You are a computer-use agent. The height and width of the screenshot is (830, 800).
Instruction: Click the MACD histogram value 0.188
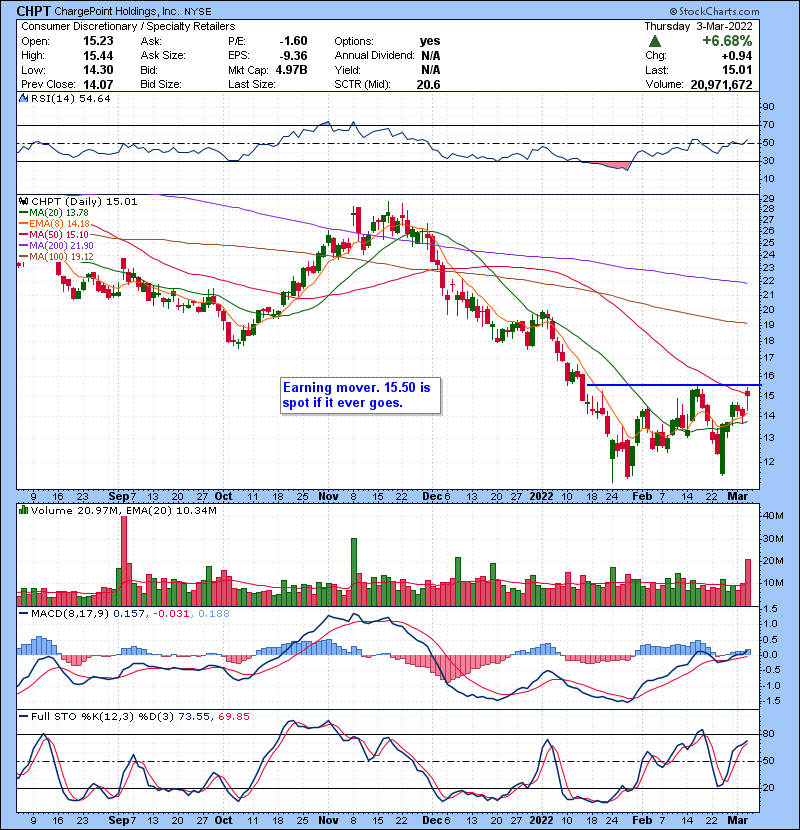coord(214,614)
